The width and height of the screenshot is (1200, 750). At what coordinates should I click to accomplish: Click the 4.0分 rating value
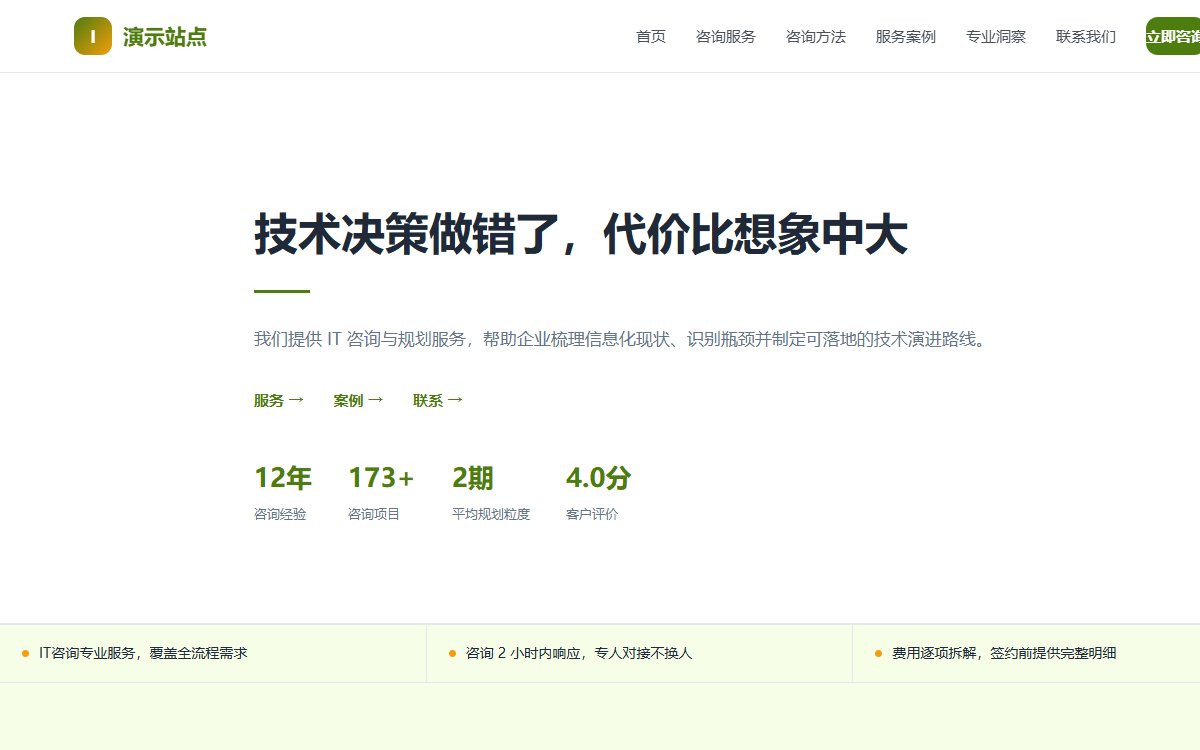click(x=599, y=478)
